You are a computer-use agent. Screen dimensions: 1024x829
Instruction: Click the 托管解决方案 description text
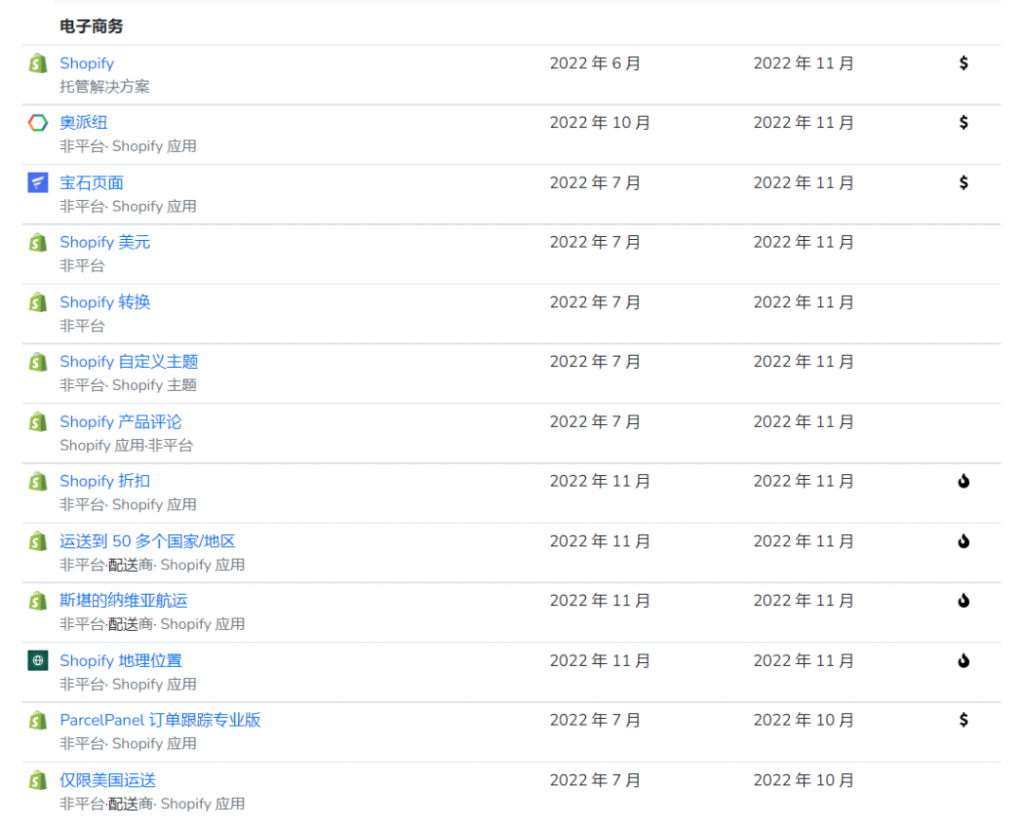[x=104, y=87]
